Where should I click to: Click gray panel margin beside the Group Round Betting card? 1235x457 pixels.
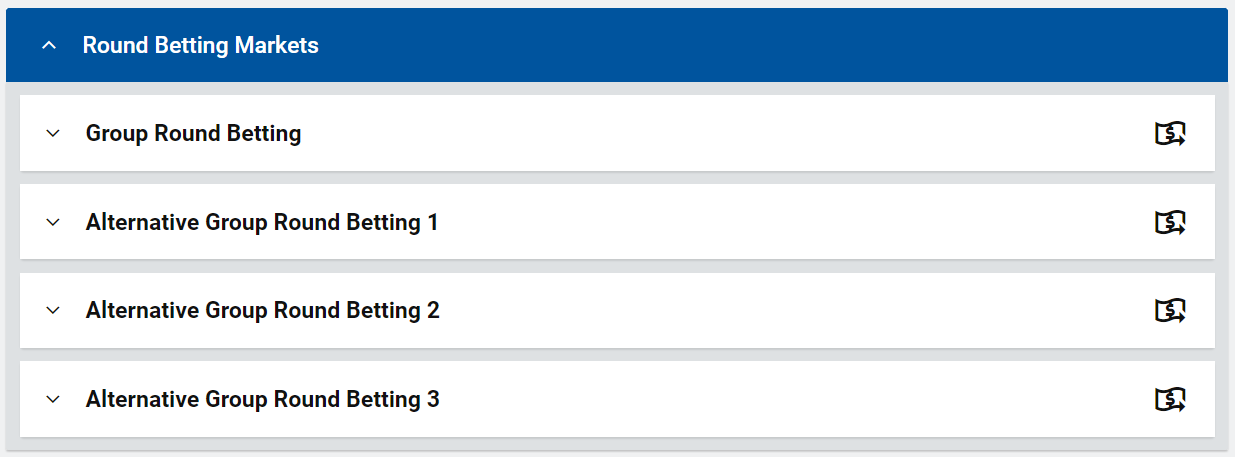[x=13, y=133]
